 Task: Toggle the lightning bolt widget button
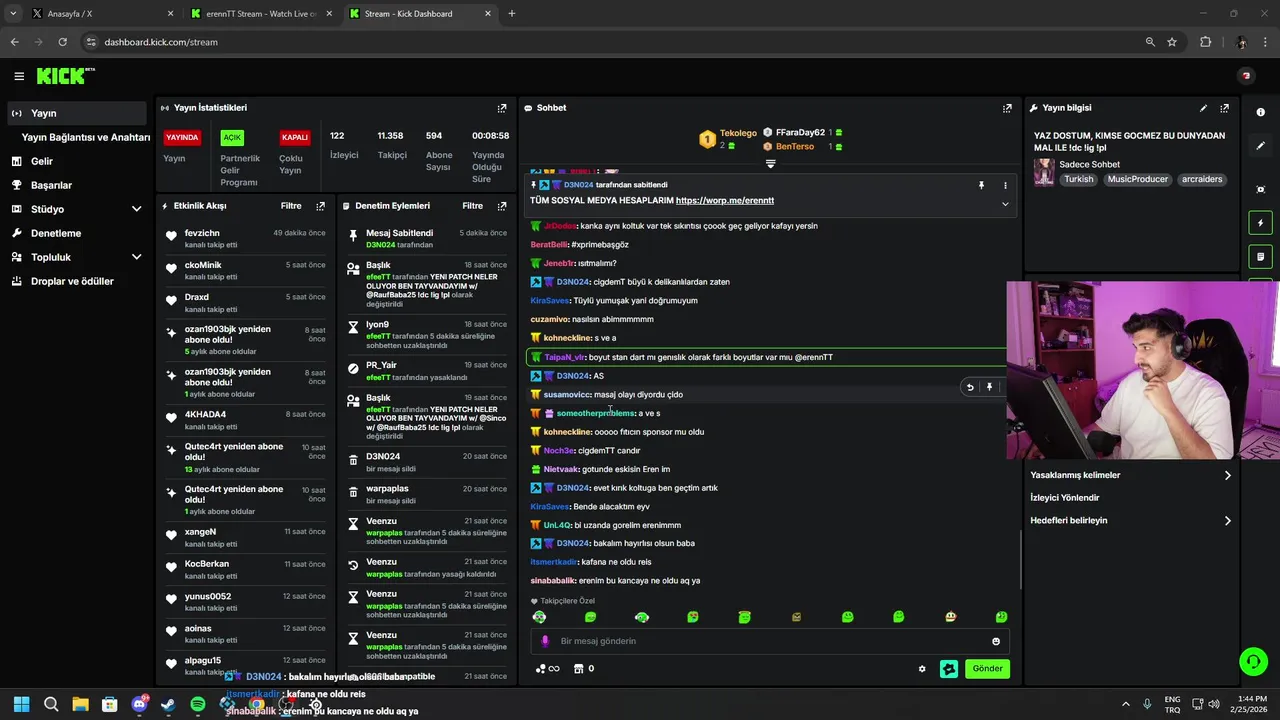point(1260,223)
